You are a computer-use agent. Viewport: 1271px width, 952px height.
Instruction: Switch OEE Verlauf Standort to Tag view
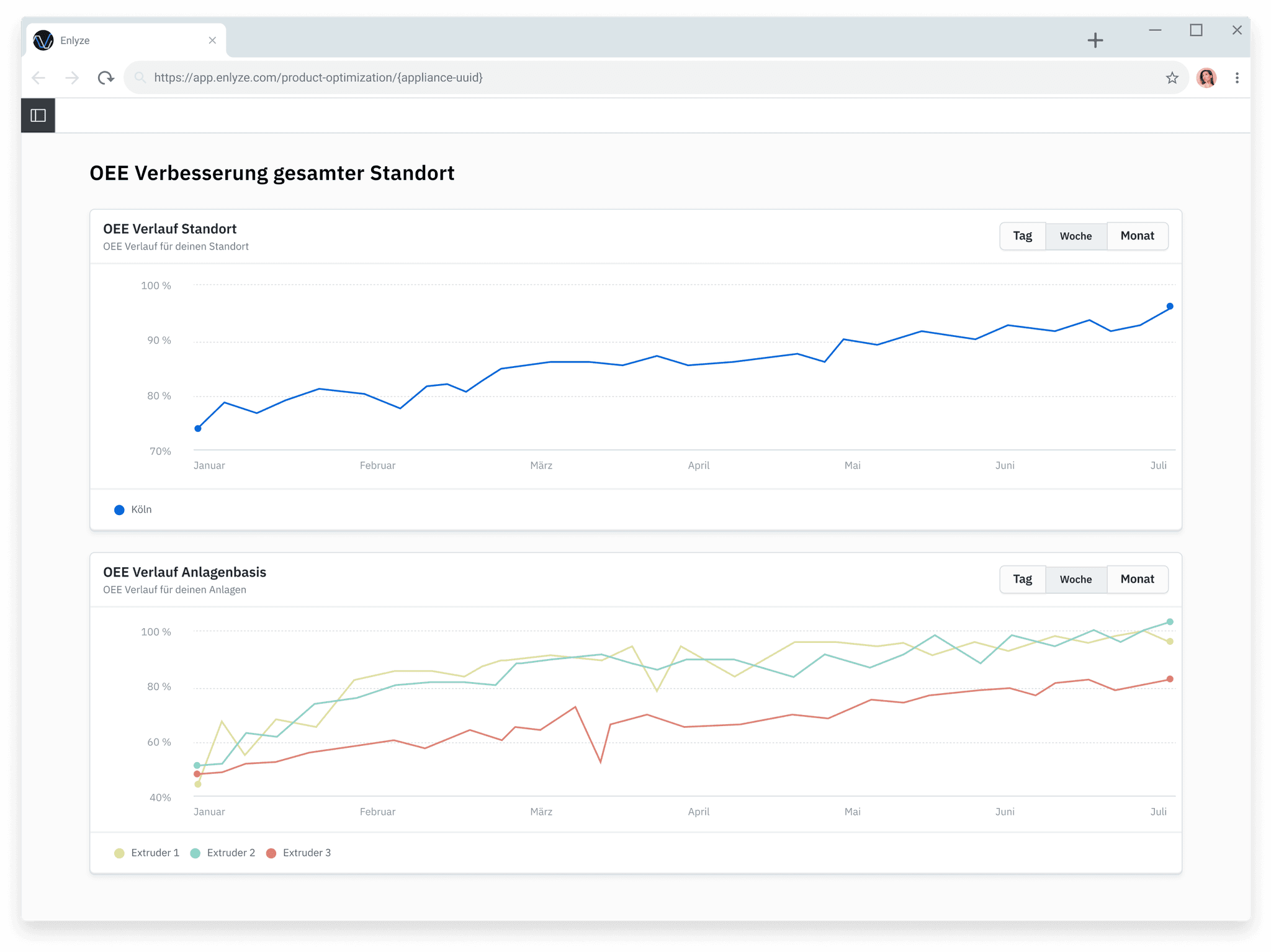pyautogui.click(x=1022, y=236)
